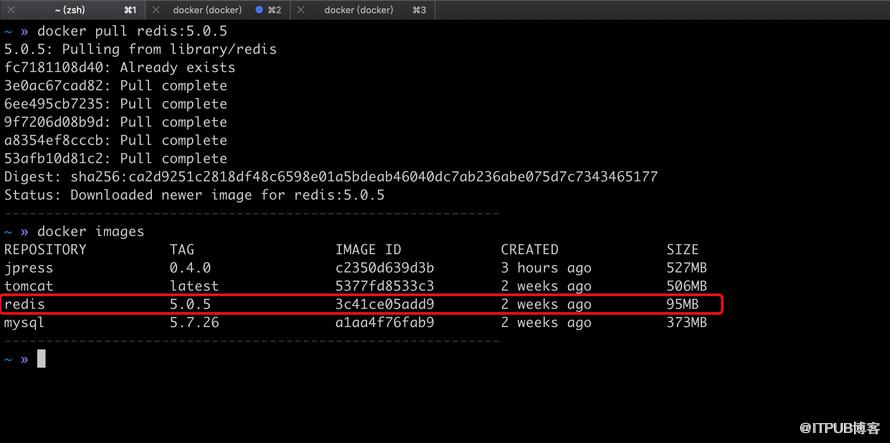Click the image ID '3c41ce05add9'

click(384, 304)
